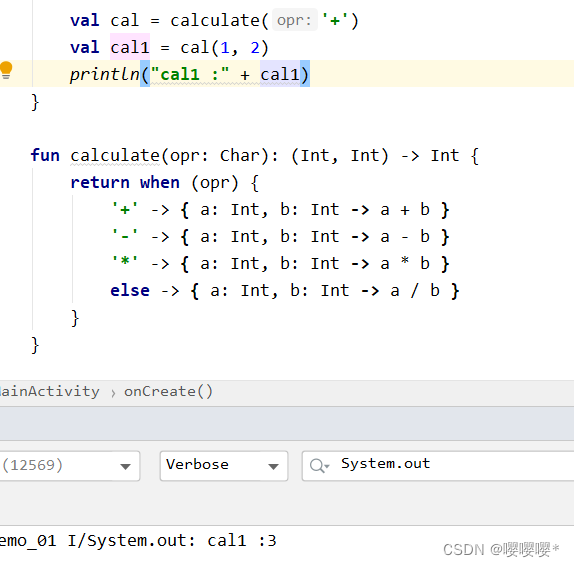The width and height of the screenshot is (574, 567).
Task: Click the println call in highlighted line
Action: click(105, 75)
